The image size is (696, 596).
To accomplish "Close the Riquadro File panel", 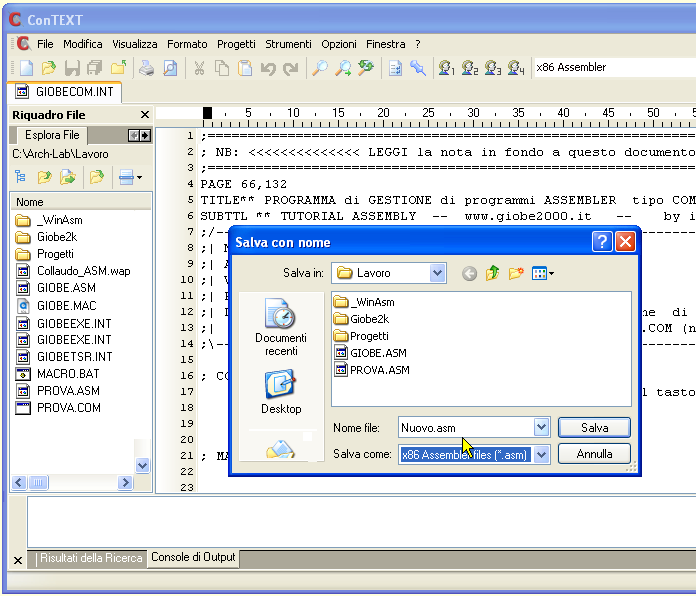I will [x=145, y=115].
